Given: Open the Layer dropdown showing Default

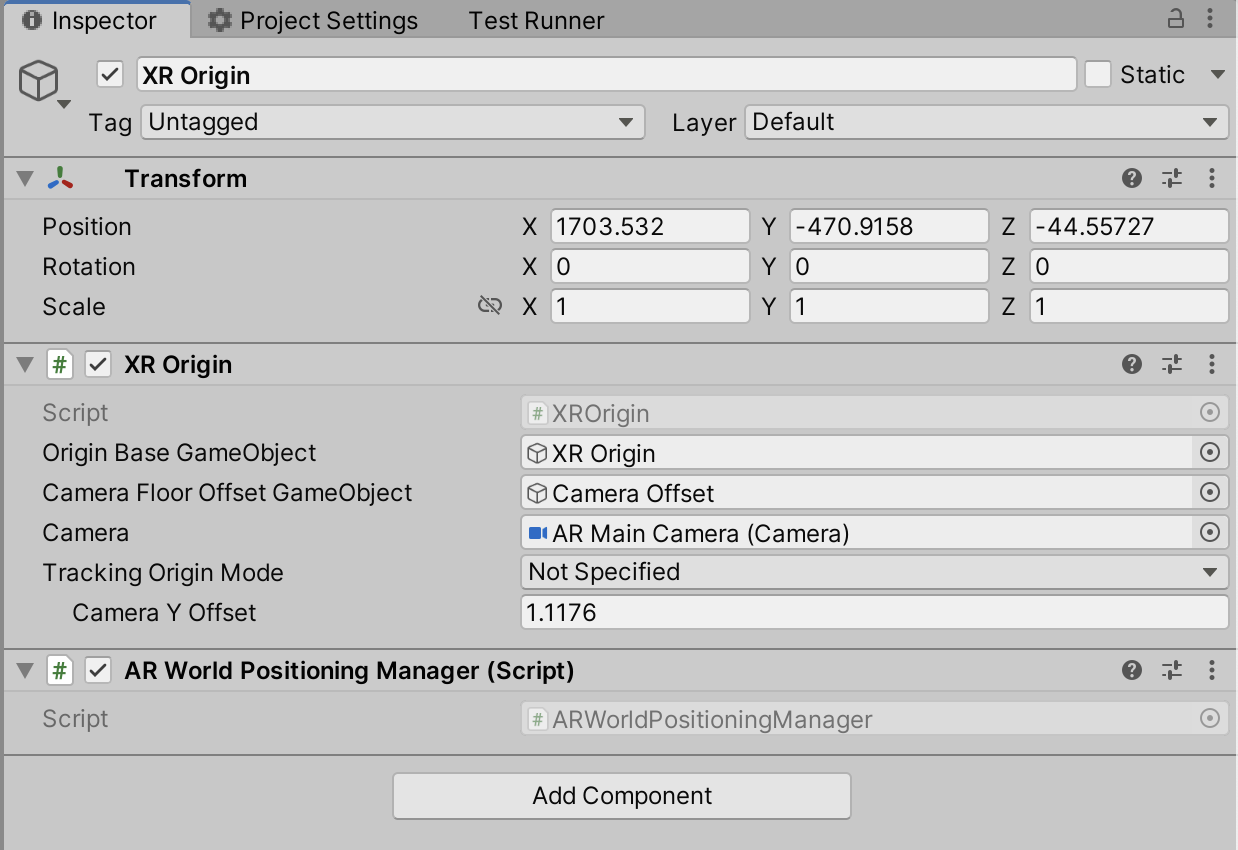Looking at the screenshot, I should click(986, 122).
